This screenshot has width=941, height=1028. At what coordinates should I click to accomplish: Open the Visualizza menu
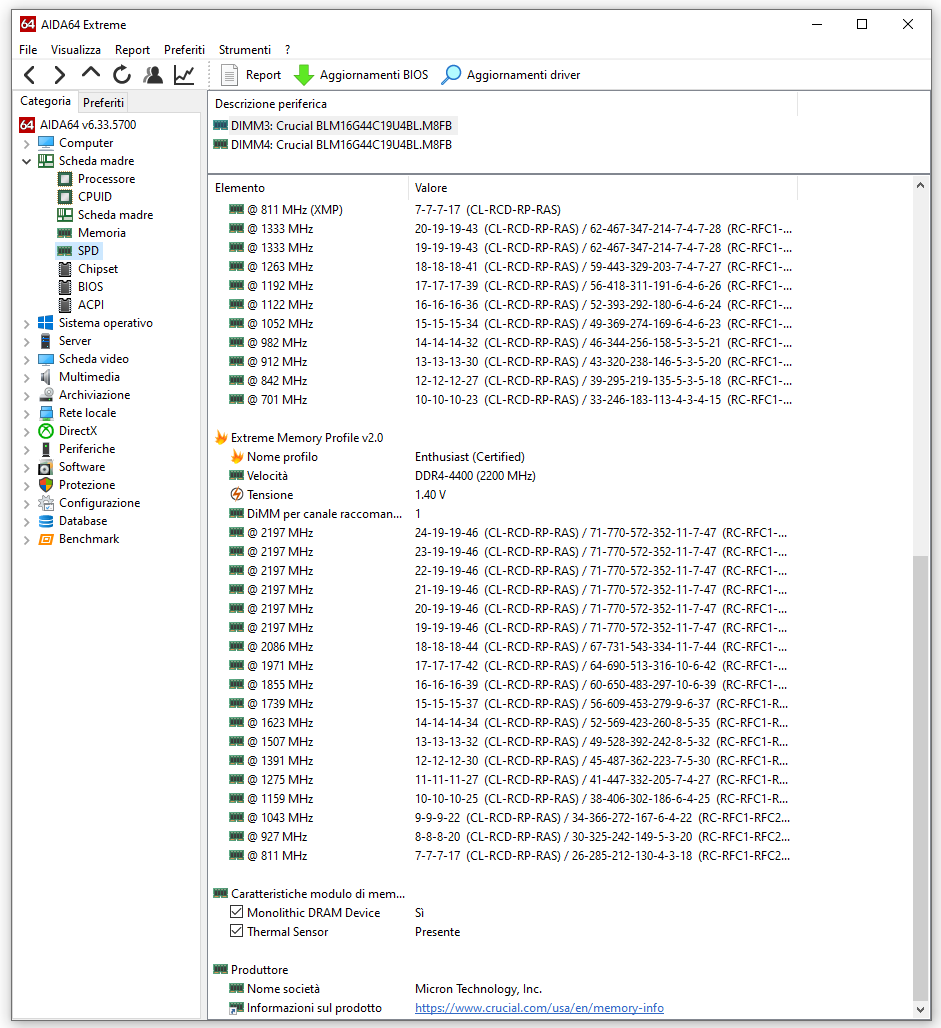point(76,50)
